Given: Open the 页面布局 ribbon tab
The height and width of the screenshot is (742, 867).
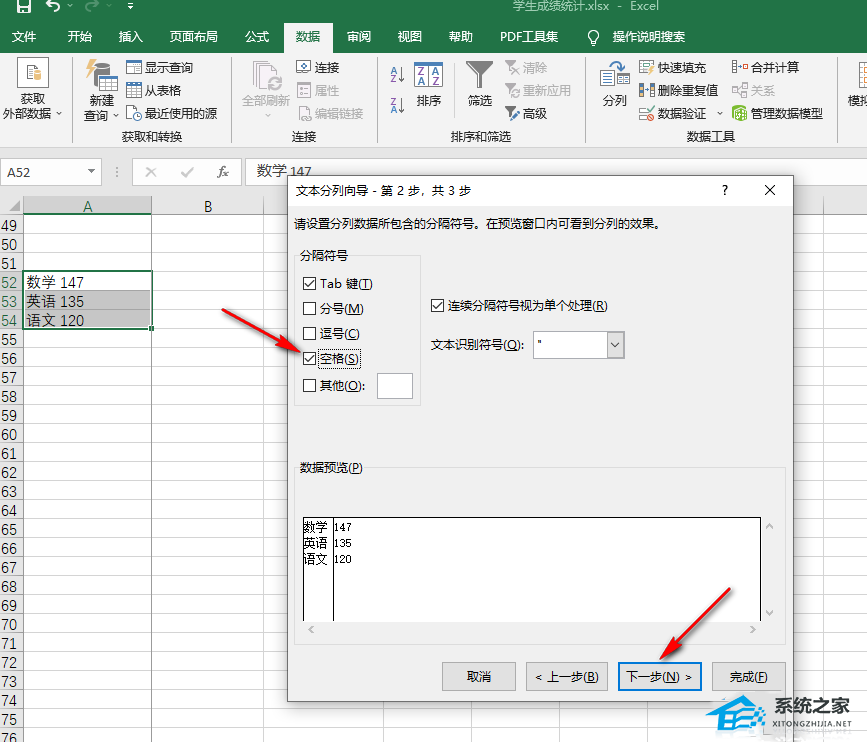Looking at the screenshot, I should [193, 37].
